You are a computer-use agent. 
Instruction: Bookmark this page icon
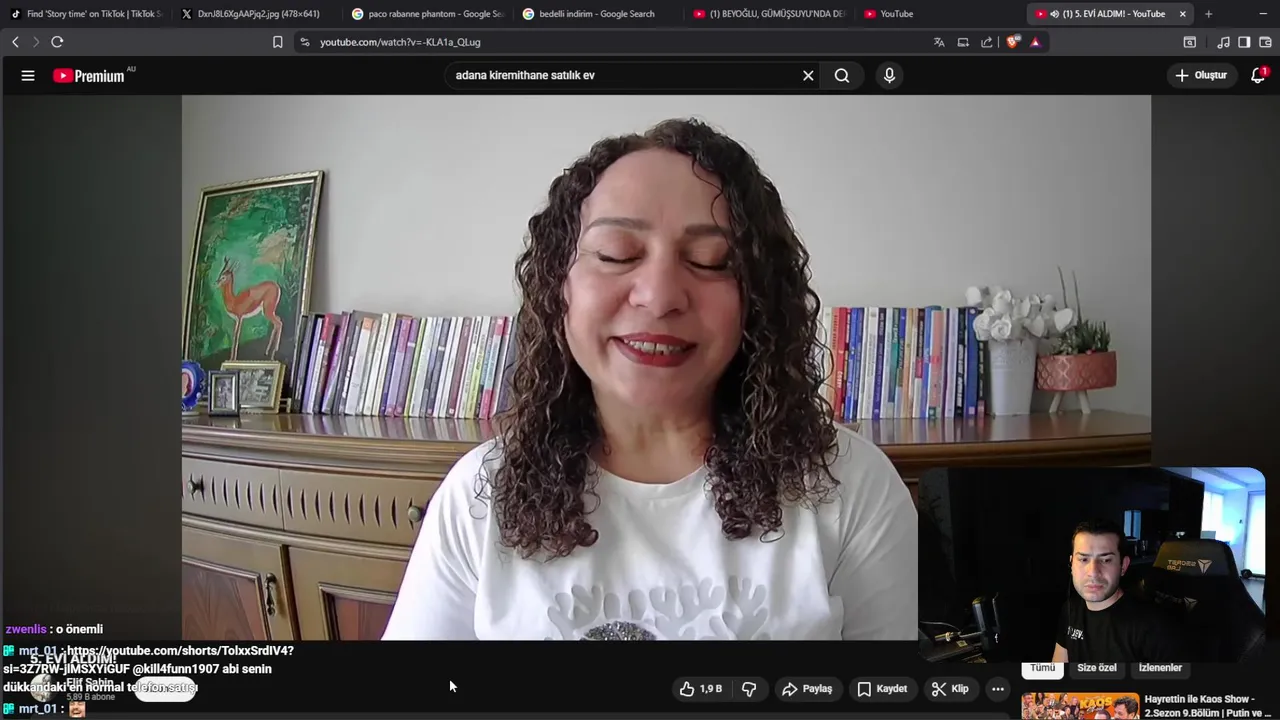click(278, 42)
